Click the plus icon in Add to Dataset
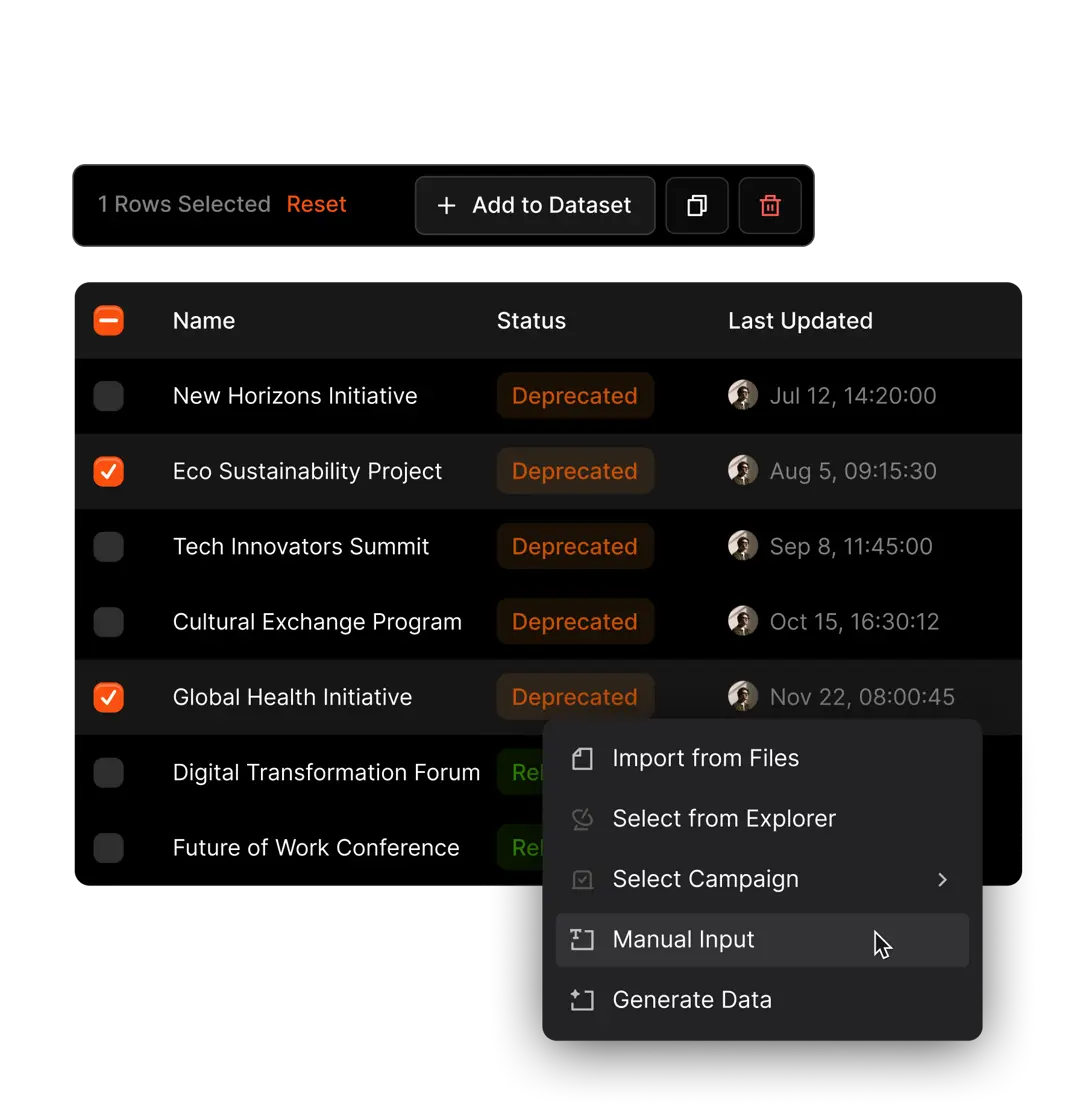Image resolution: width=1080 pixels, height=1109 pixels. tap(447, 206)
